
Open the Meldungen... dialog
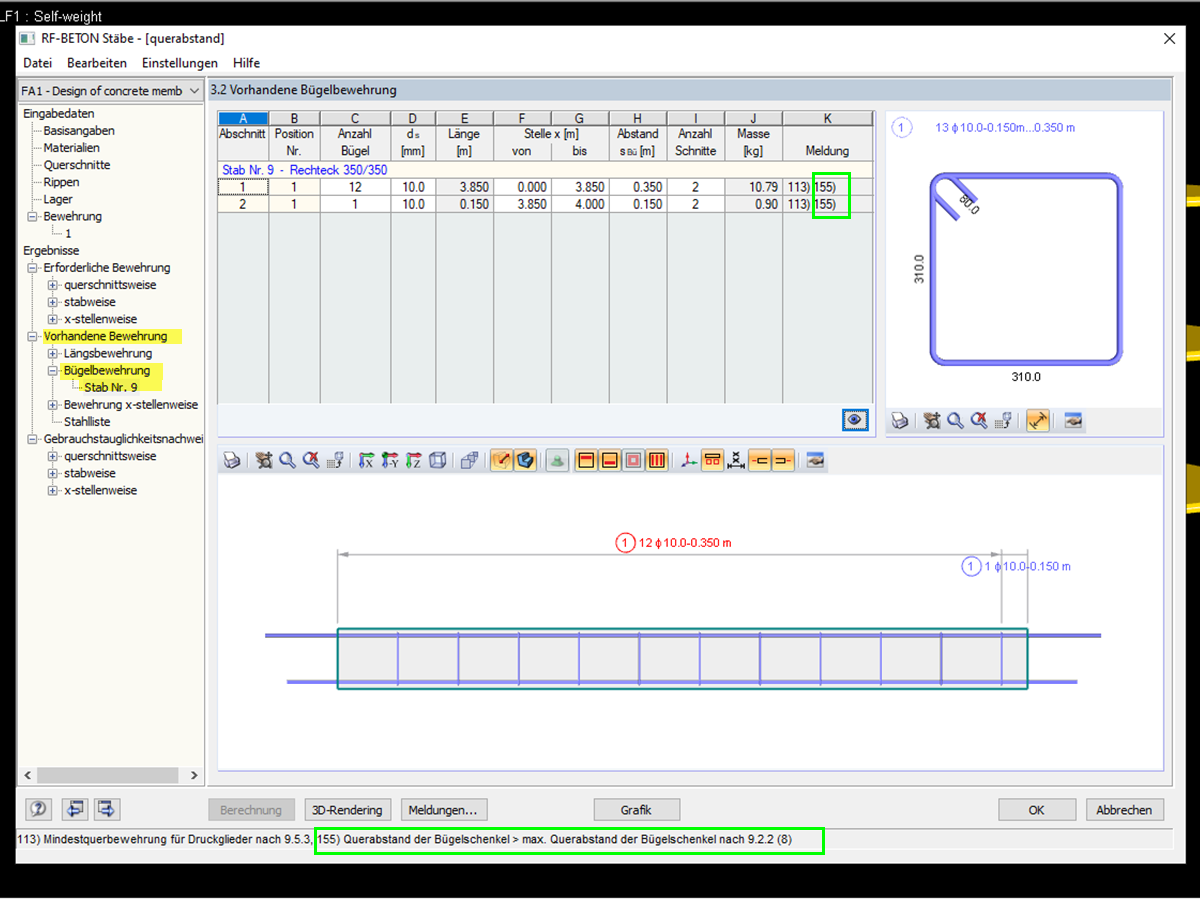coord(444,810)
